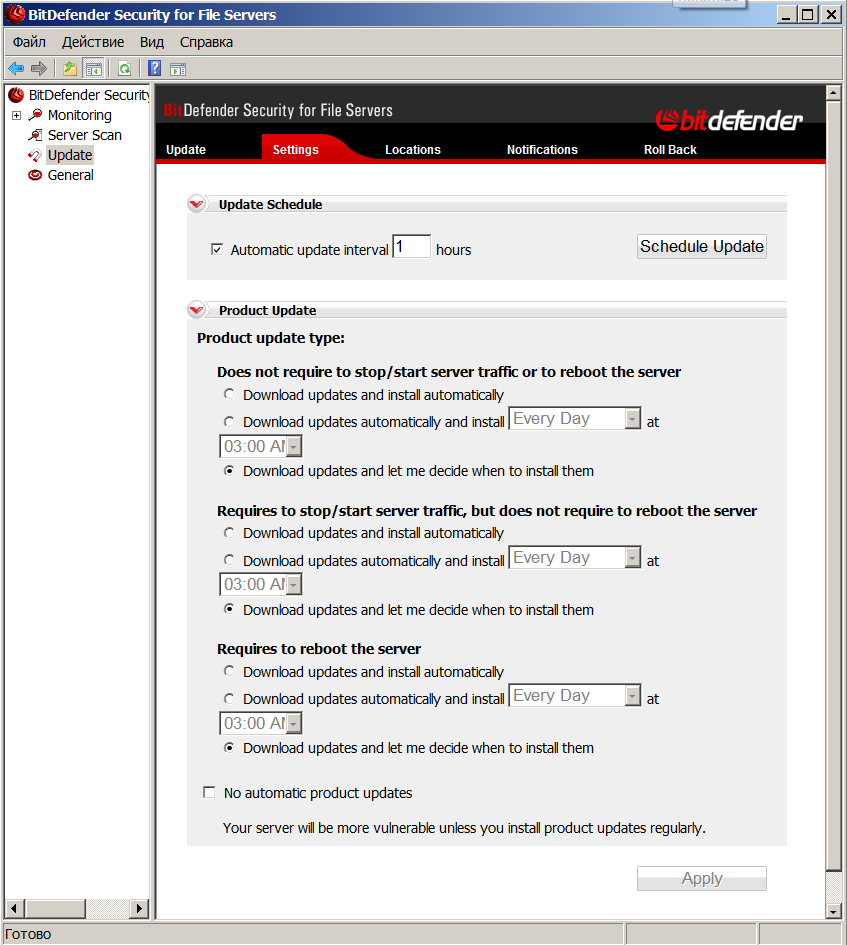This screenshot has width=847, height=945.
Task: Click the vertical scrollbar up arrow
Action: [x=833, y=93]
